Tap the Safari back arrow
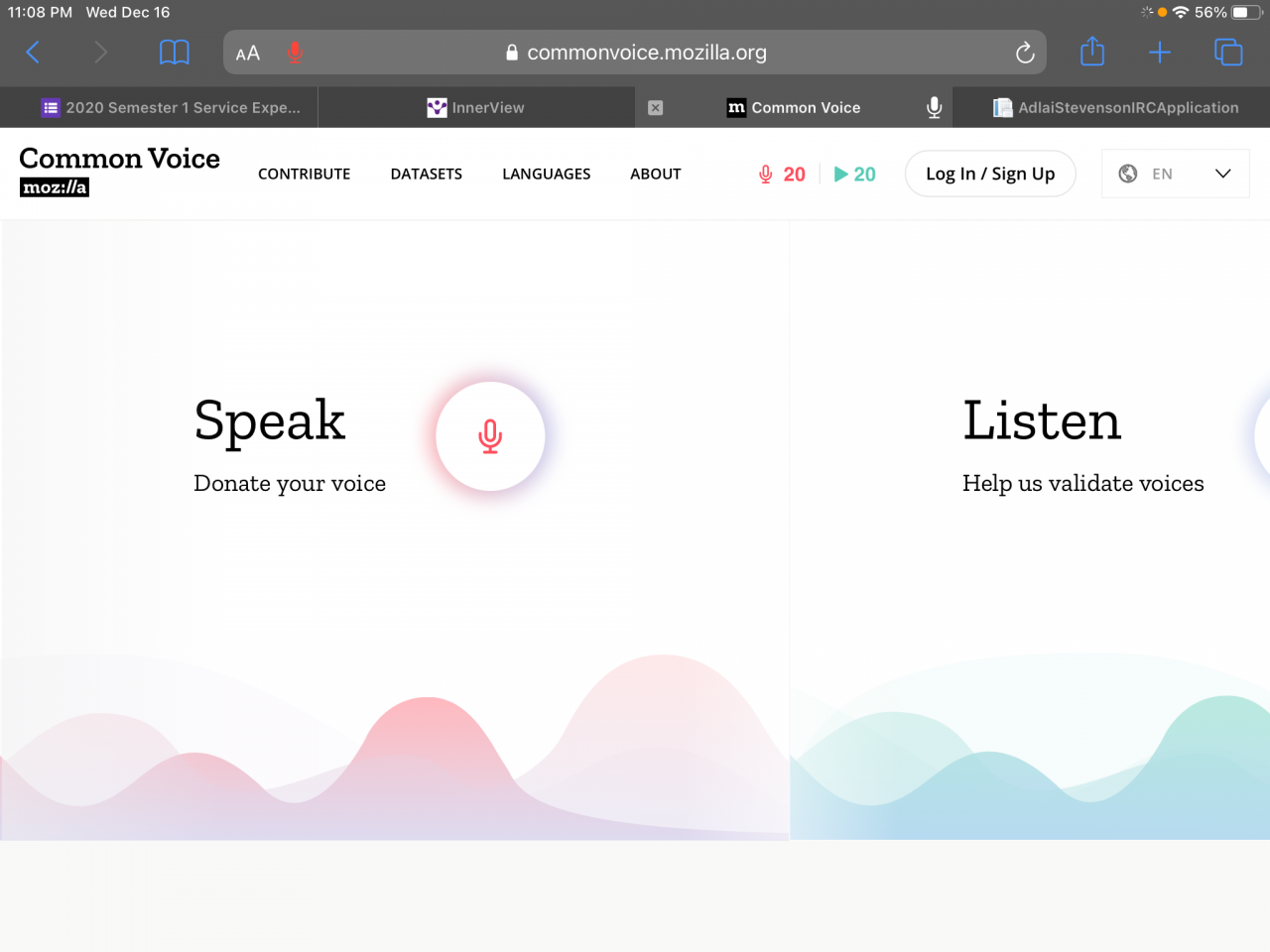Screen dimensions: 1270x952 (x=33, y=53)
